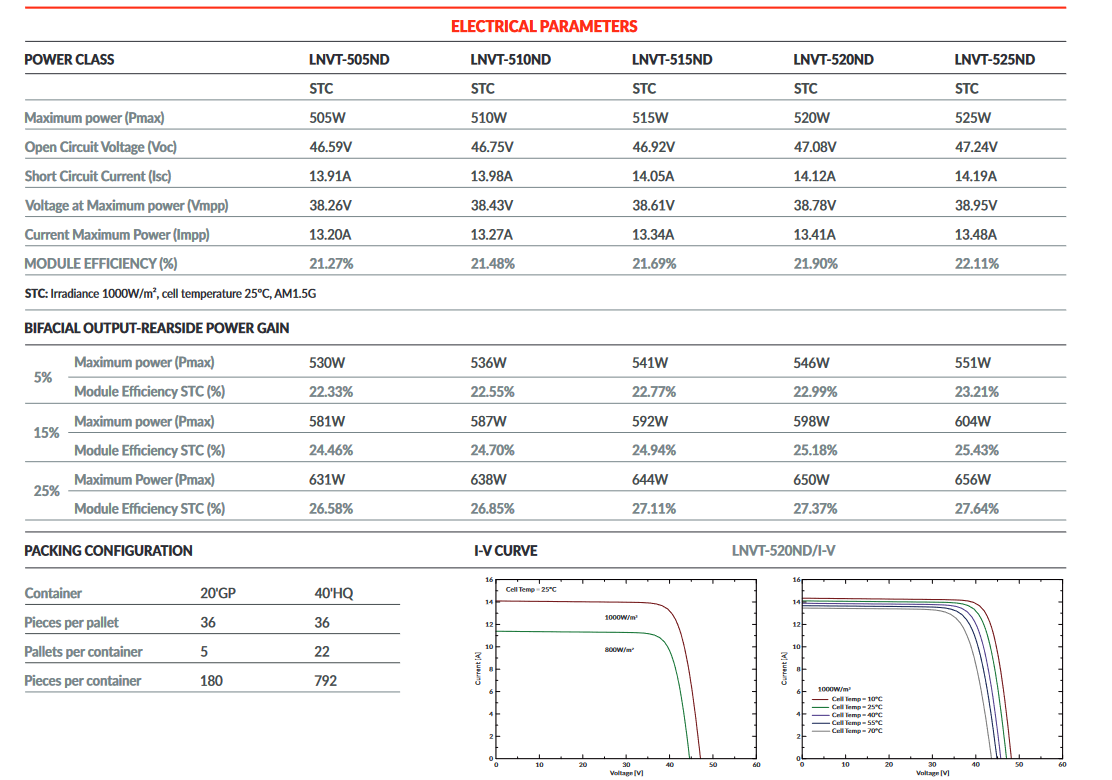Click the 656W maximum power value
The width and height of the screenshot is (1112, 780).
point(972,480)
